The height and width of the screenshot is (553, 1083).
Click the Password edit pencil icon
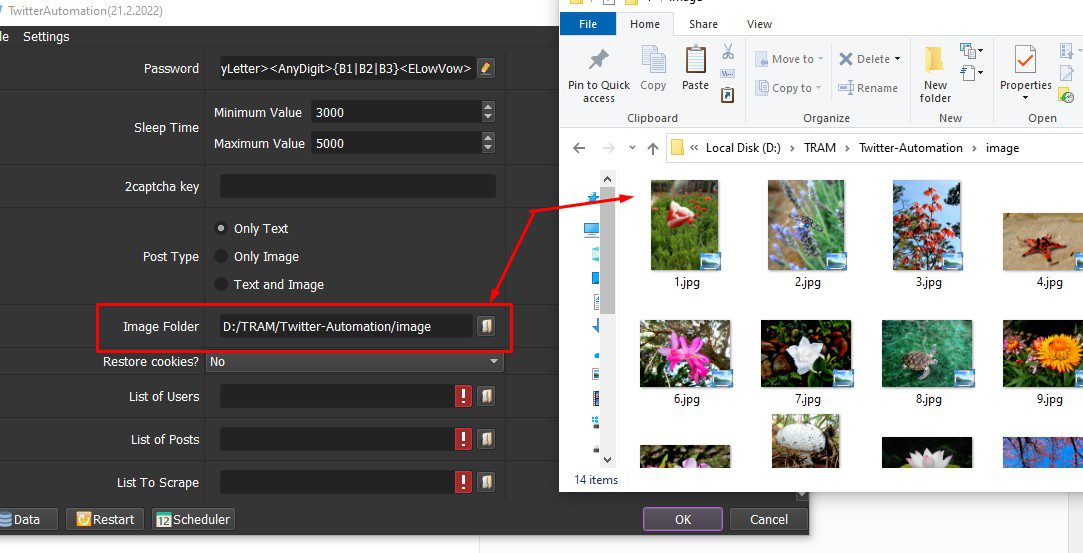[486, 68]
